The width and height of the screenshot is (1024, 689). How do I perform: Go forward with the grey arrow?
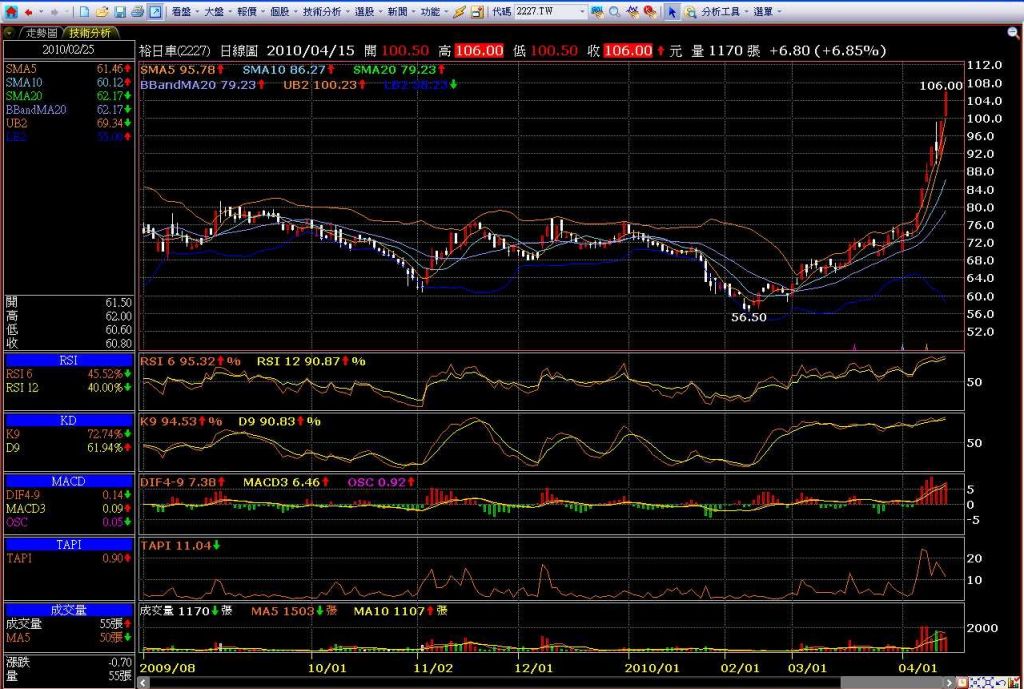click(54, 12)
